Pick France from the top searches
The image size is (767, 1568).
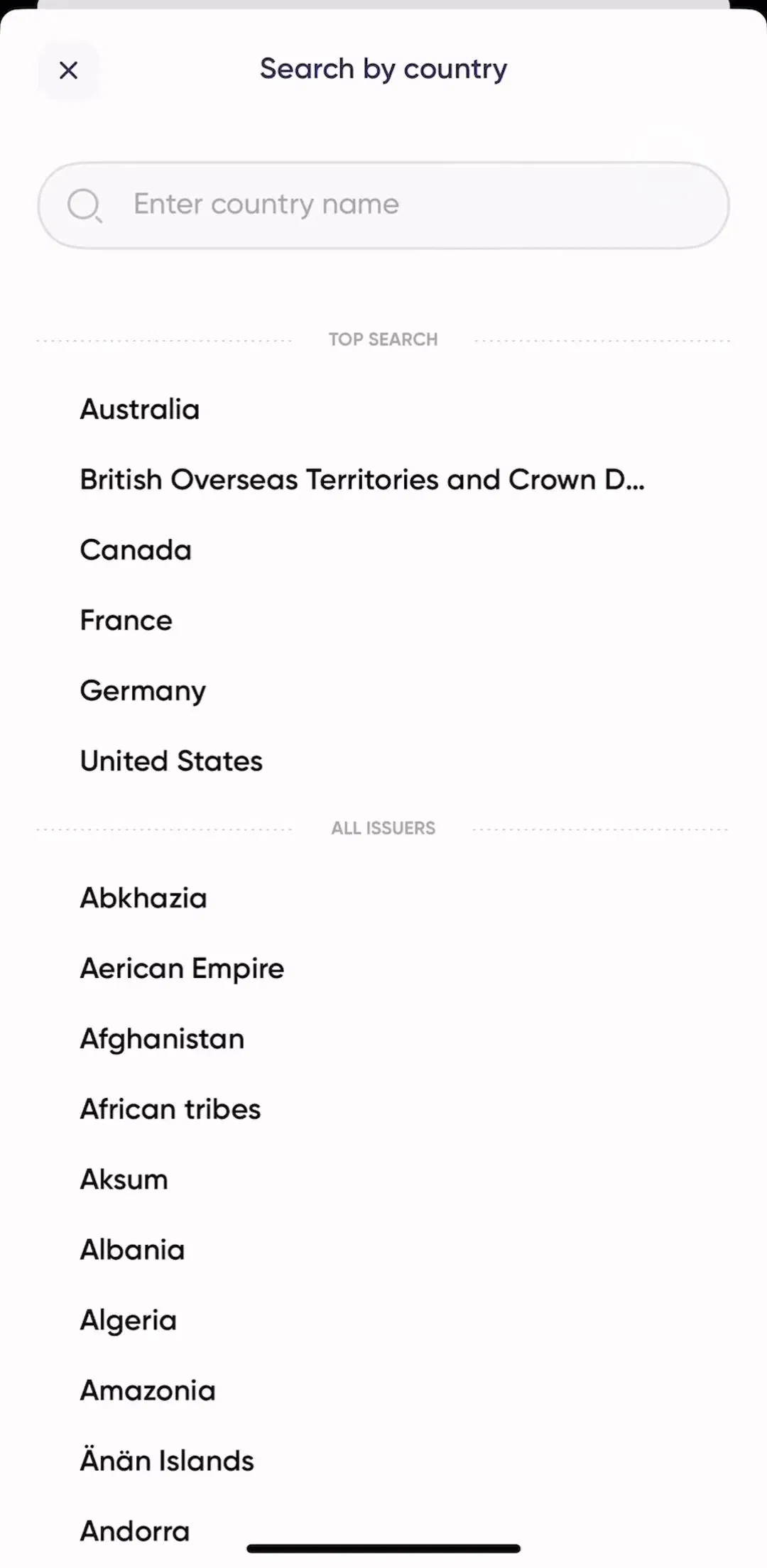pyautogui.click(x=126, y=620)
